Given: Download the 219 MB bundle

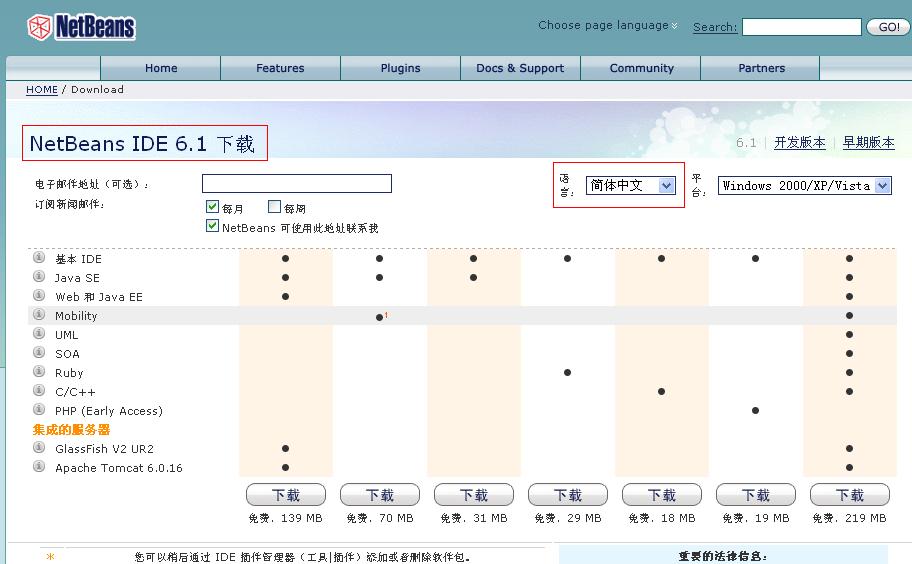Looking at the screenshot, I should coord(850,495).
